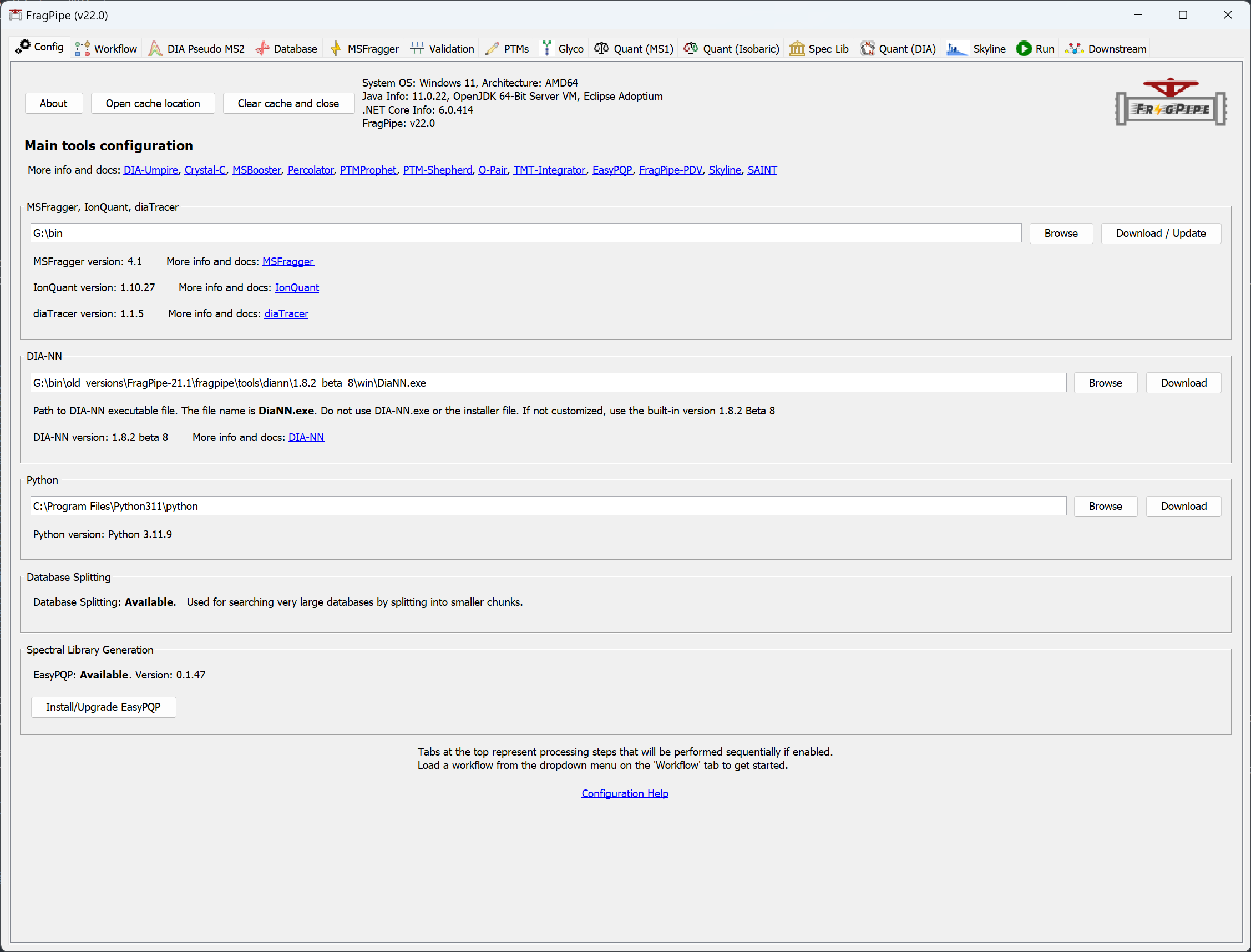The height and width of the screenshot is (952, 1251).
Task: Select the Database tab icon
Action: 262,49
